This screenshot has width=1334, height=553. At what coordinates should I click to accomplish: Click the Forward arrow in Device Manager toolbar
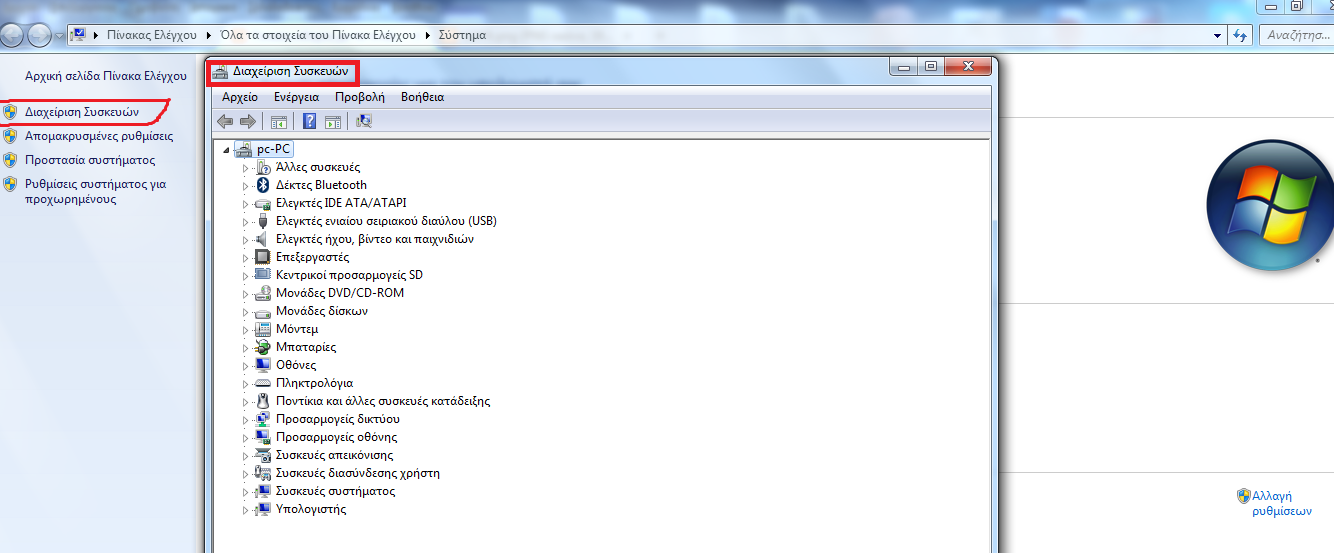[247, 121]
